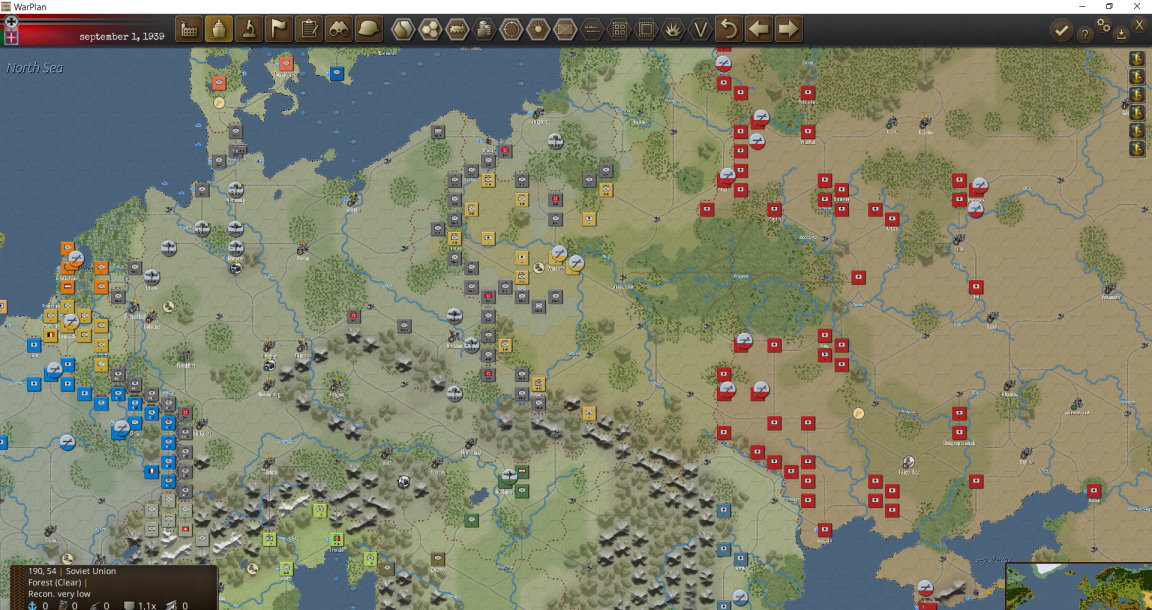The image size is (1152, 610).
Task: Toggle the sun weather overlay
Action: pyautogui.click(x=539, y=29)
